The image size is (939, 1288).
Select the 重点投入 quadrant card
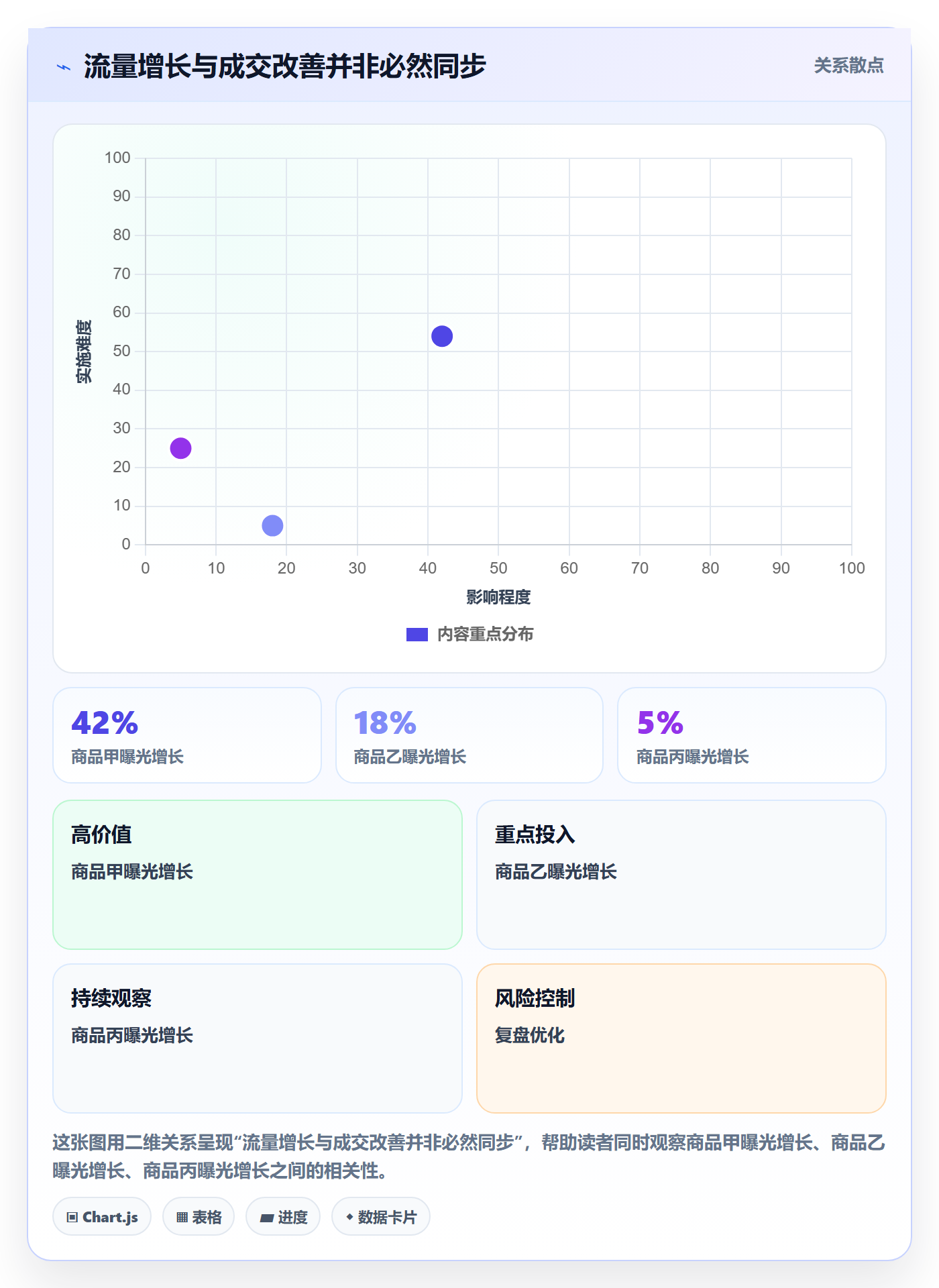[x=681, y=875]
